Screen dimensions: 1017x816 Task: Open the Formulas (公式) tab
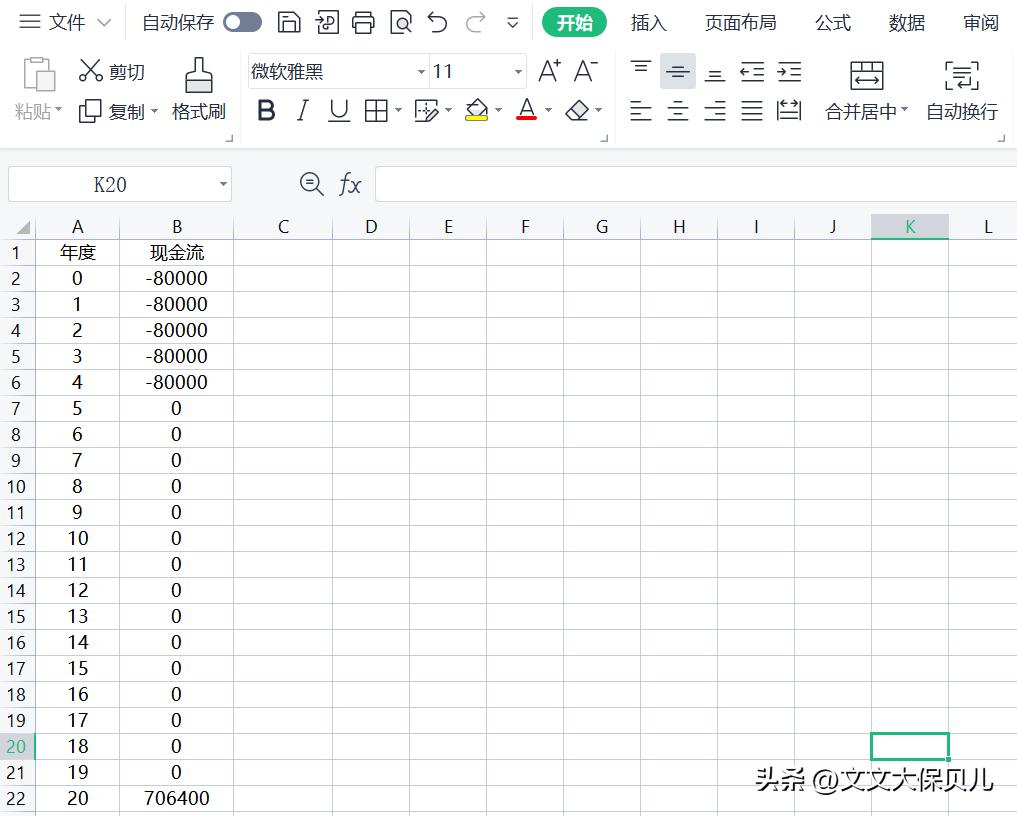(832, 22)
